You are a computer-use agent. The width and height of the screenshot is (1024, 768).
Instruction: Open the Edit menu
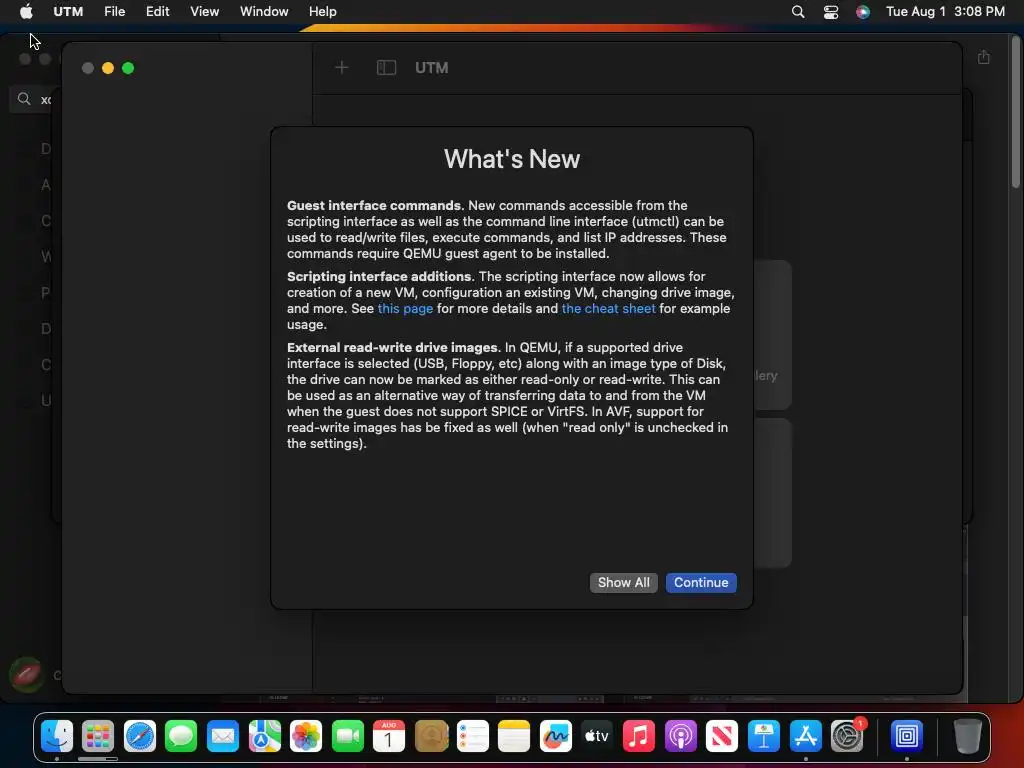coord(157,11)
